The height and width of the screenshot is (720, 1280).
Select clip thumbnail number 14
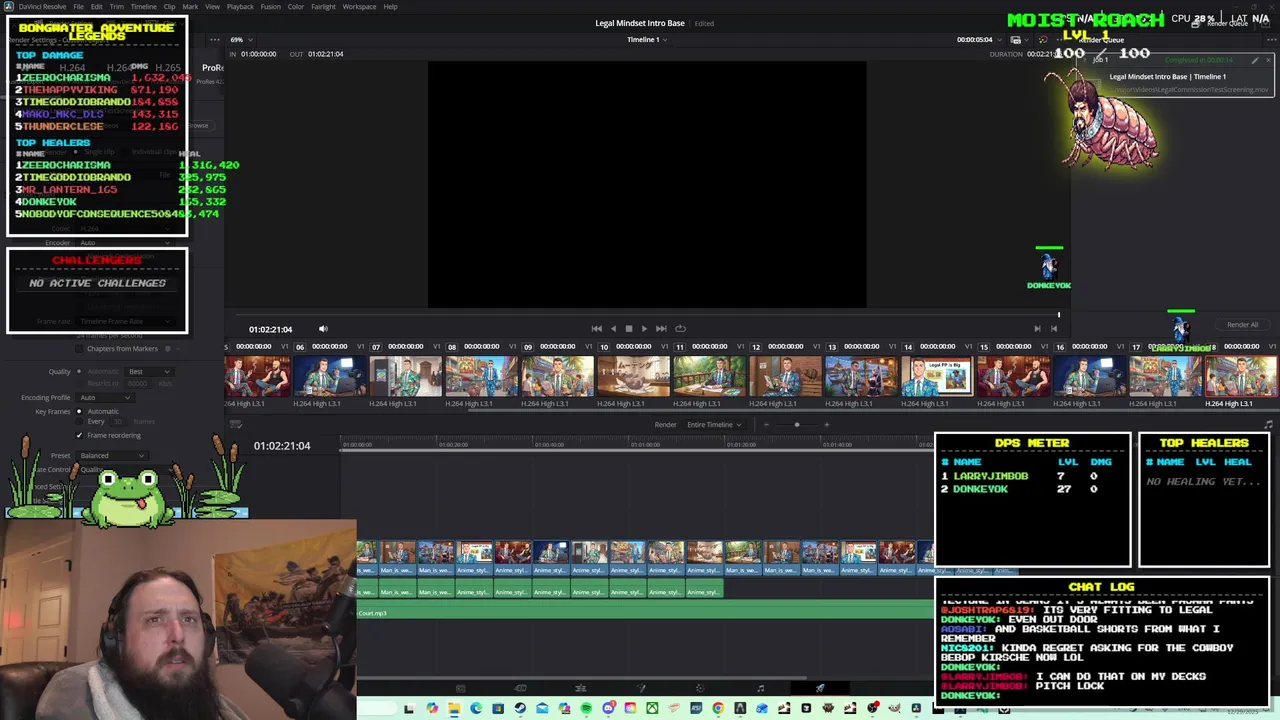937,377
